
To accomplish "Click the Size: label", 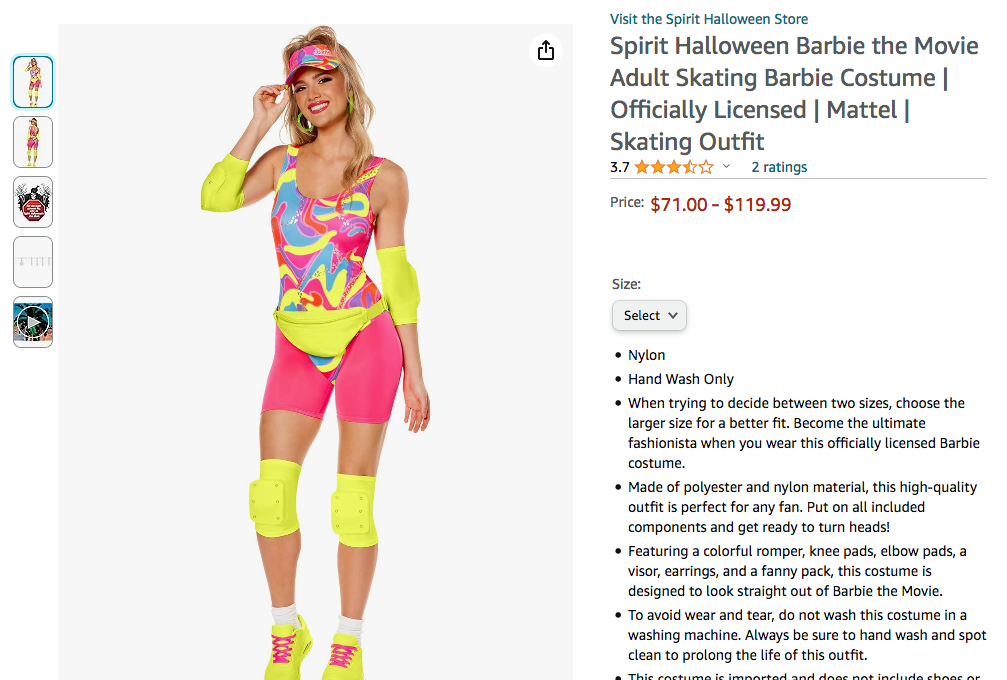I will point(626,284).
